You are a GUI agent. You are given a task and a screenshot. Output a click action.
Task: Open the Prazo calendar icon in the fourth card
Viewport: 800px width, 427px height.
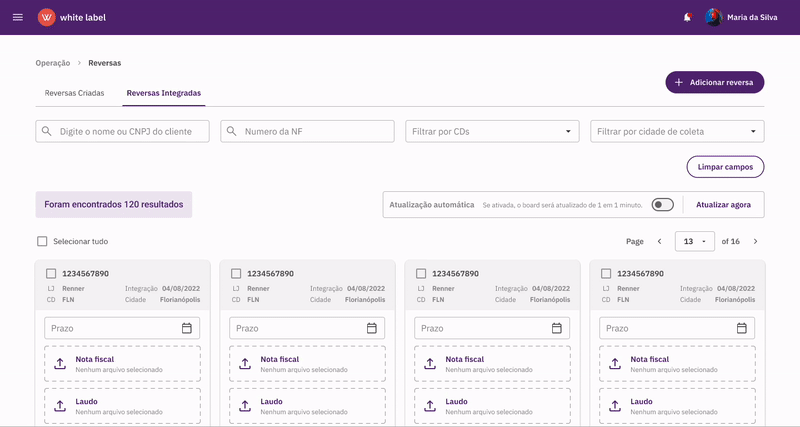pyautogui.click(x=742, y=328)
